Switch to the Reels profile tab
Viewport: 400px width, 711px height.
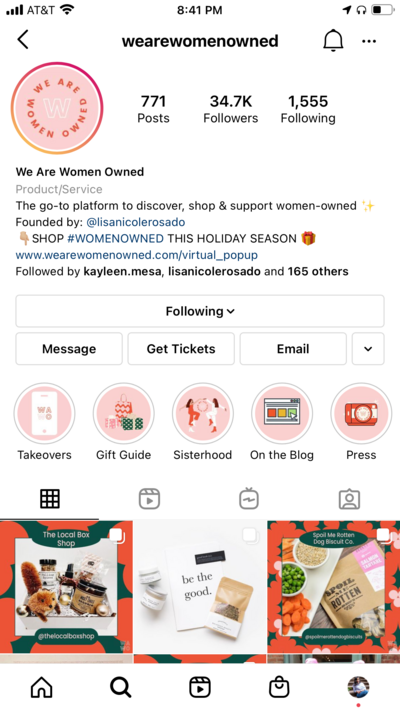coord(149,499)
